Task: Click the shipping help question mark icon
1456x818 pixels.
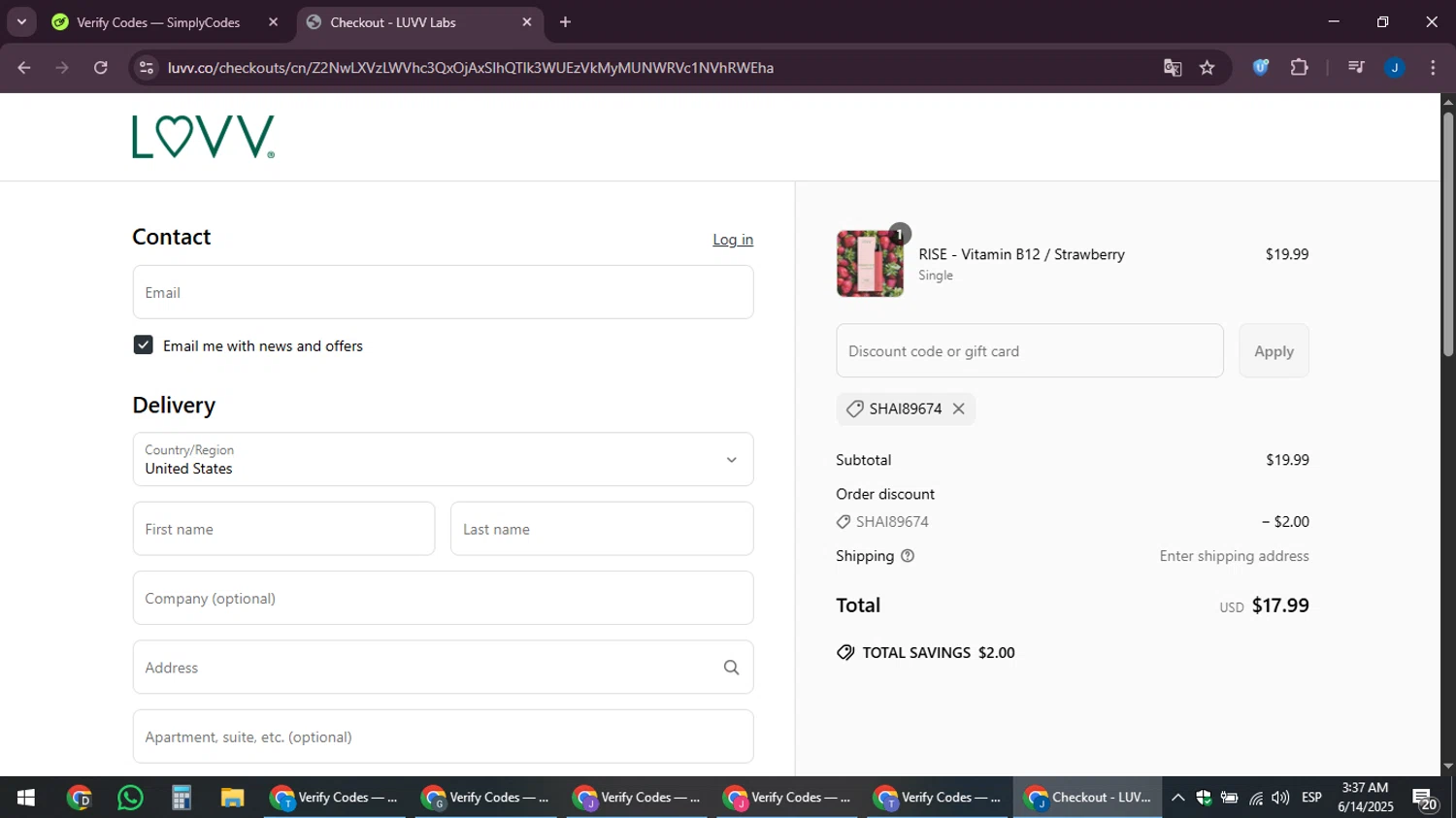Action: click(x=908, y=556)
